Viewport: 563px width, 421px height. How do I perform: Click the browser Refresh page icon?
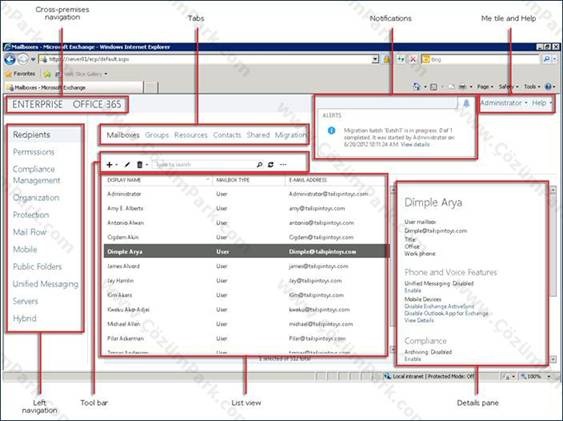[401, 60]
